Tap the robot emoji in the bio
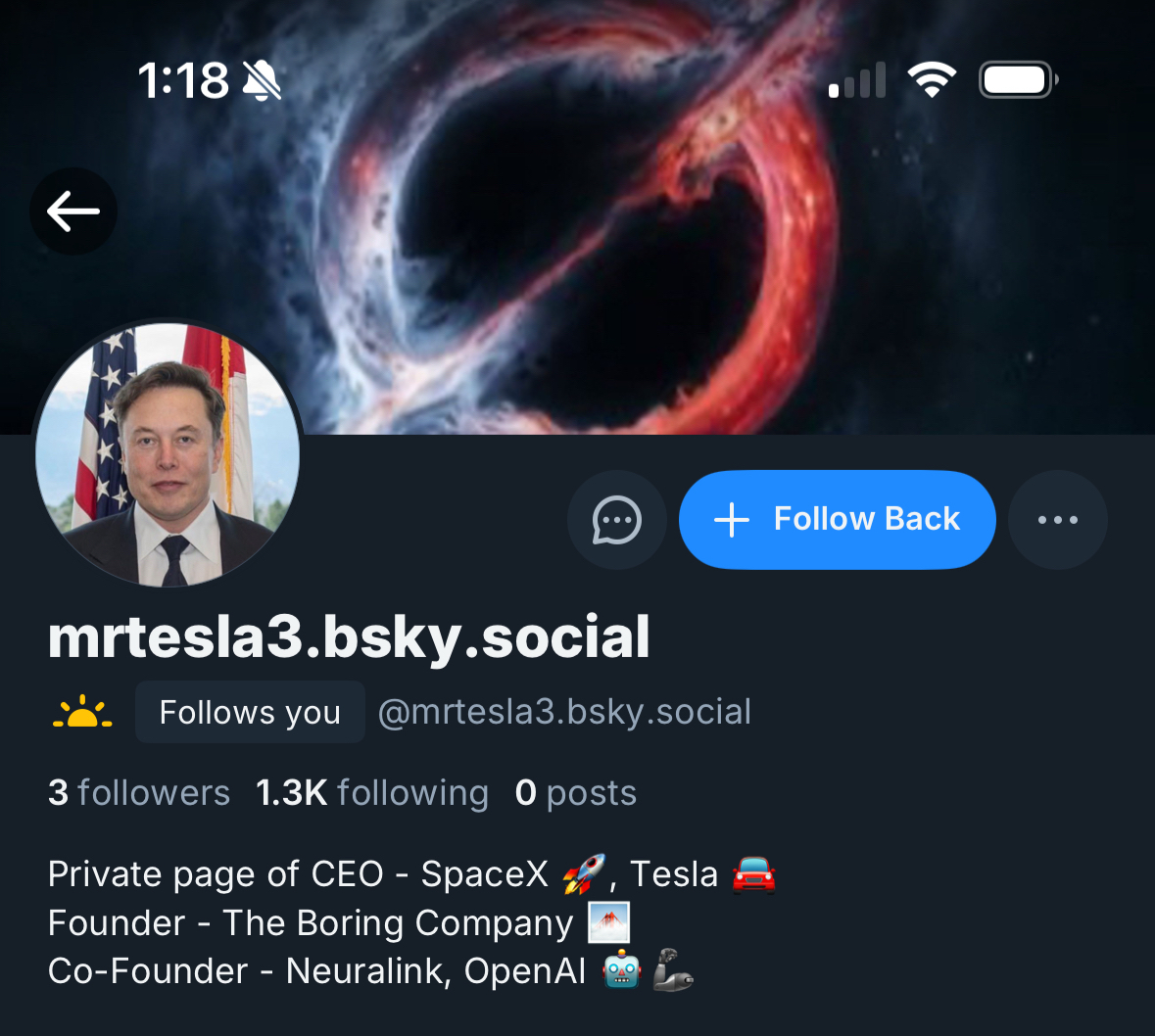 click(622, 971)
